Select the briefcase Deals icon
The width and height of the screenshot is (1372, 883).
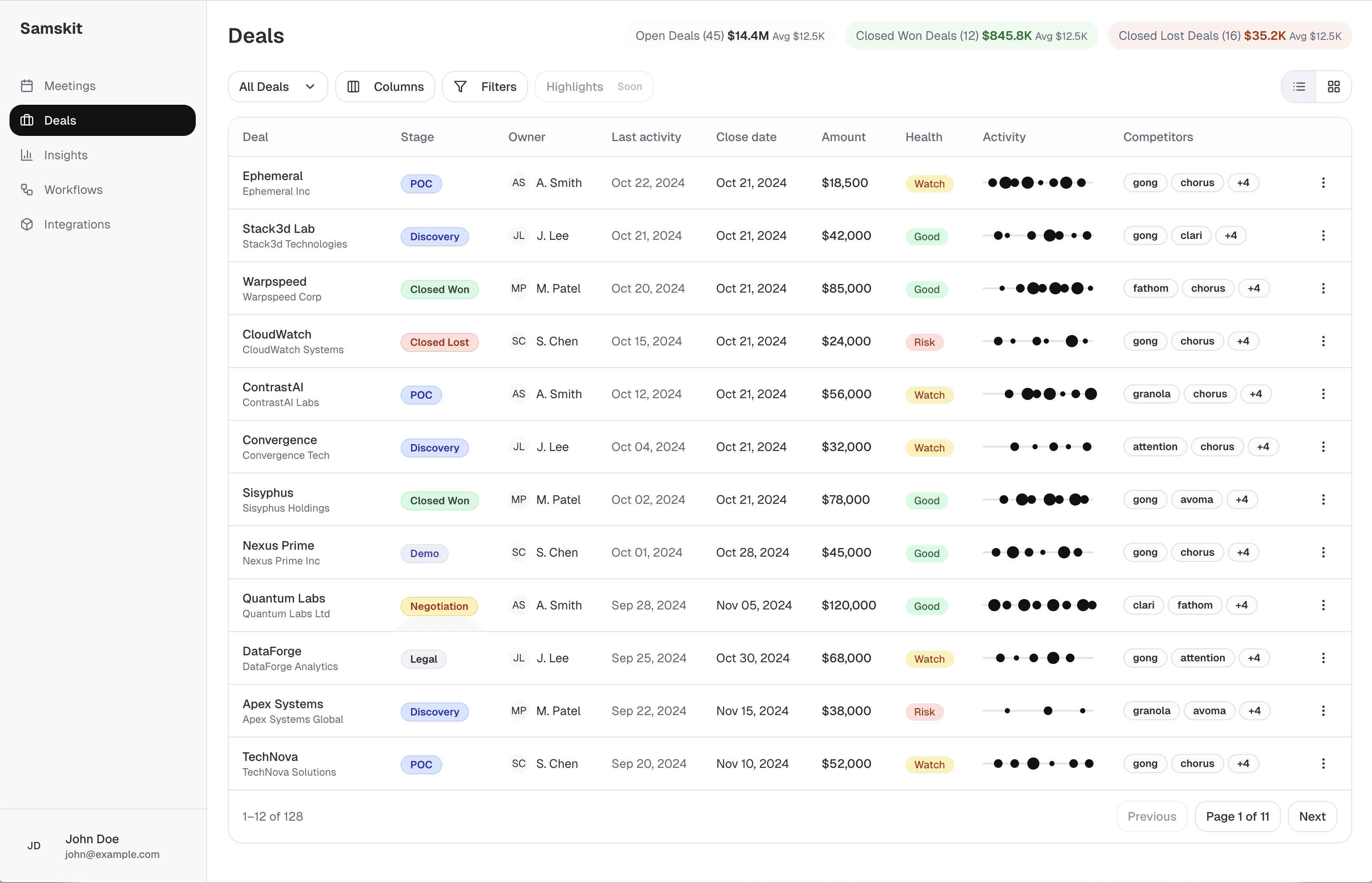click(x=26, y=120)
